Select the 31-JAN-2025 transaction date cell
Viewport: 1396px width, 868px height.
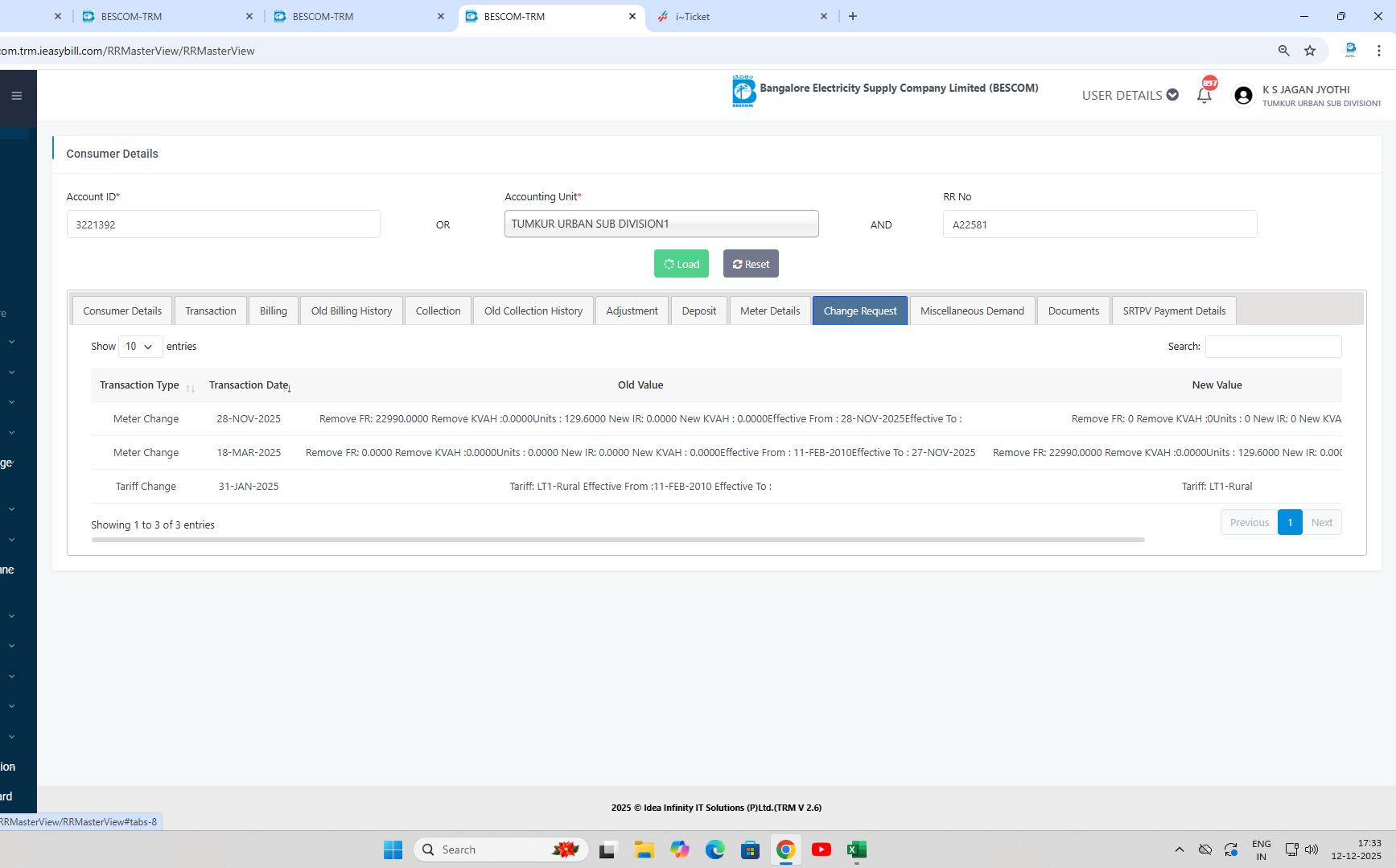pos(249,487)
